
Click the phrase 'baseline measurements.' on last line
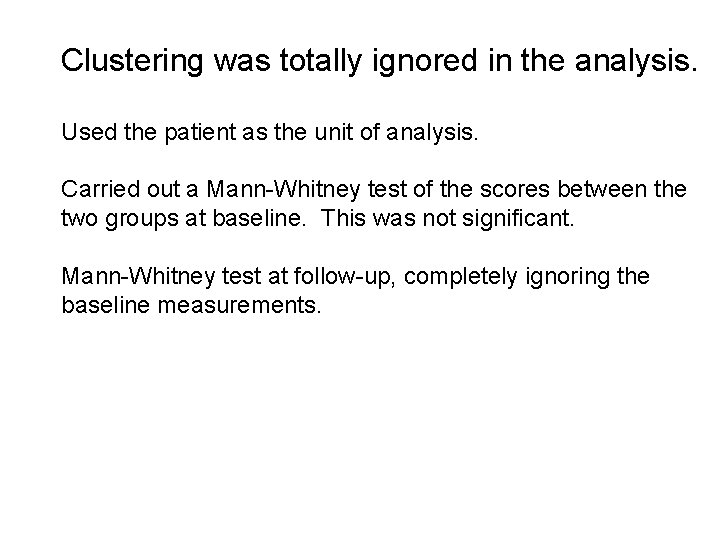(x=191, y=305)
